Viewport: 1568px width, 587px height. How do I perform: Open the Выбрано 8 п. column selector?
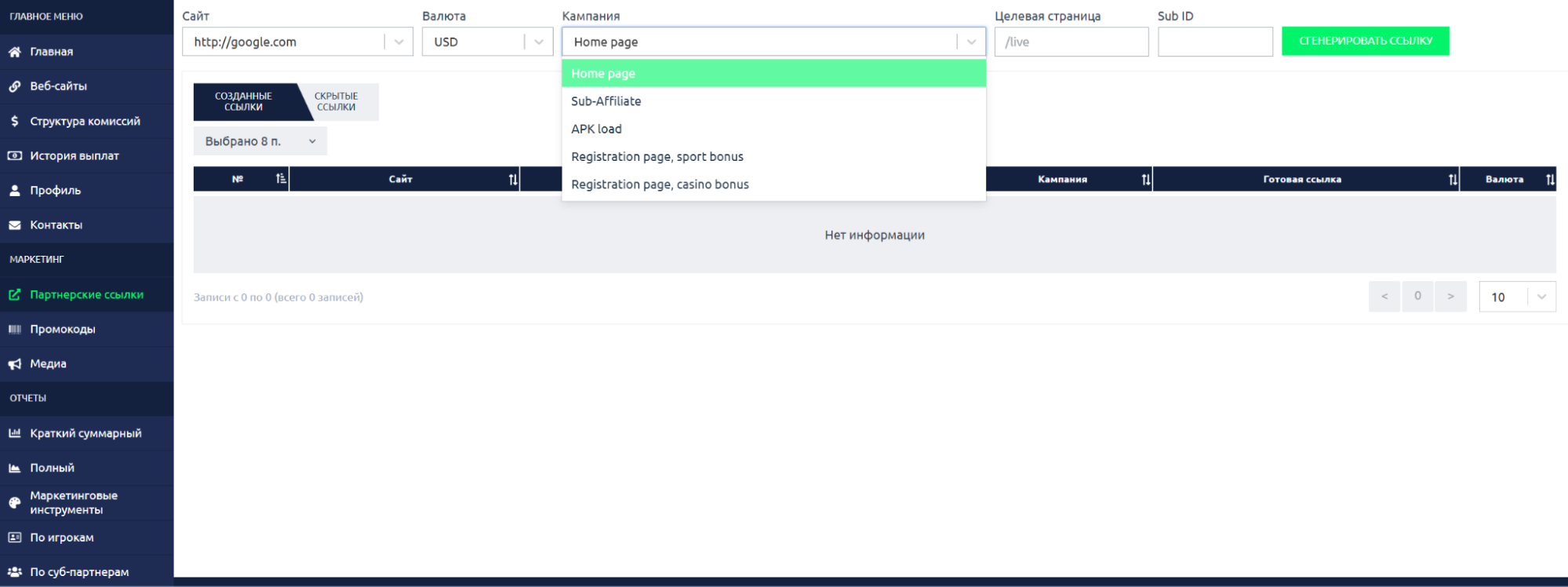[260, 141]
